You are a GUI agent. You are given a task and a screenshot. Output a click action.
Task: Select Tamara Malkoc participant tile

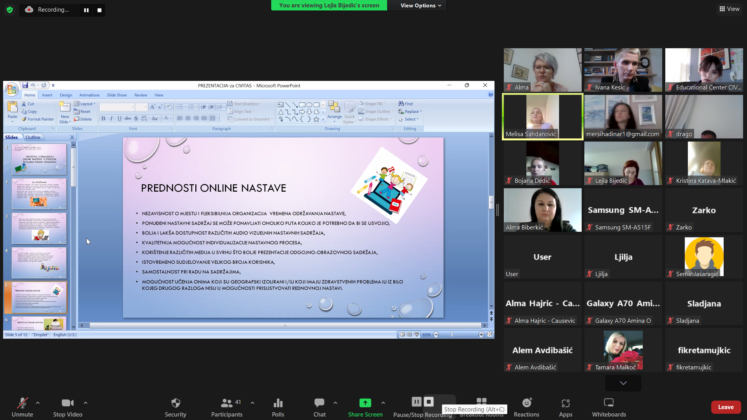click(623, 350)
